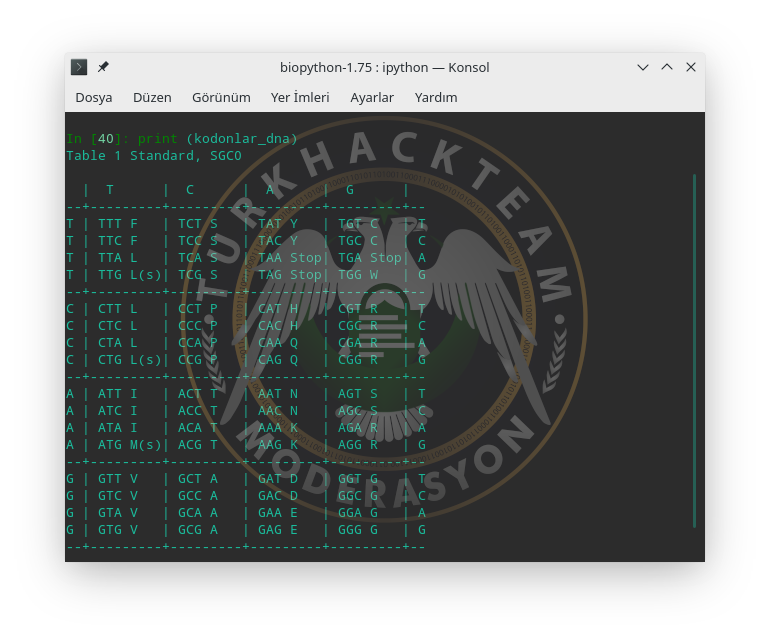Click the 'CCT P' codon cell
The width and height of the screenshot is (770, 639).
pos(198,309)
